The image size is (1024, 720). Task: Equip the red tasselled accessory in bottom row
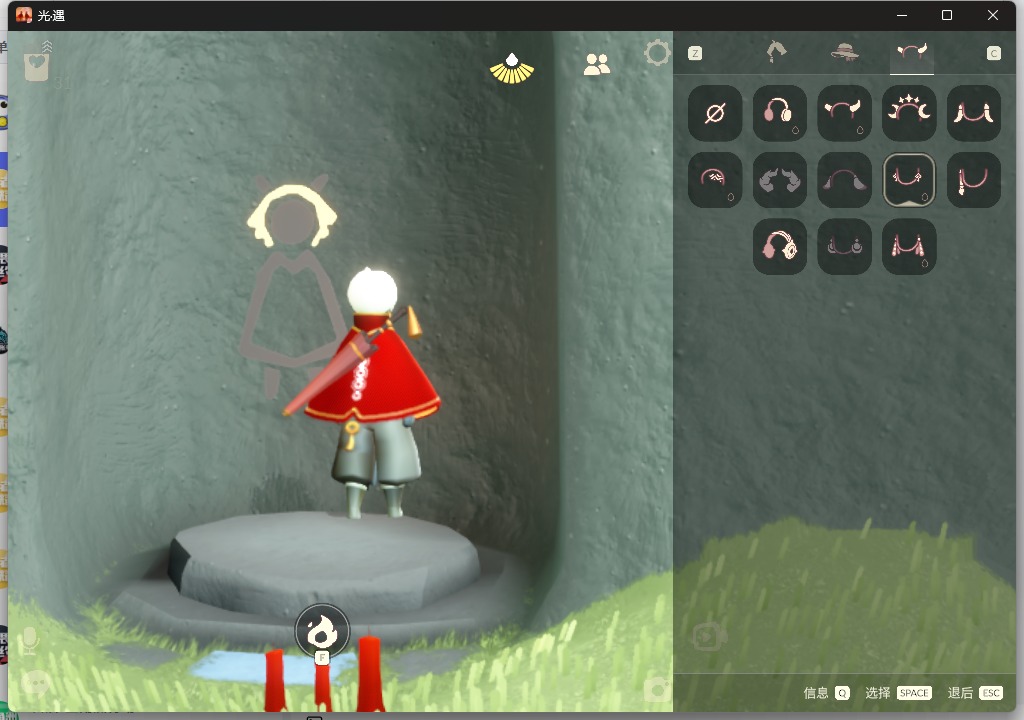[x=909, y=246]
